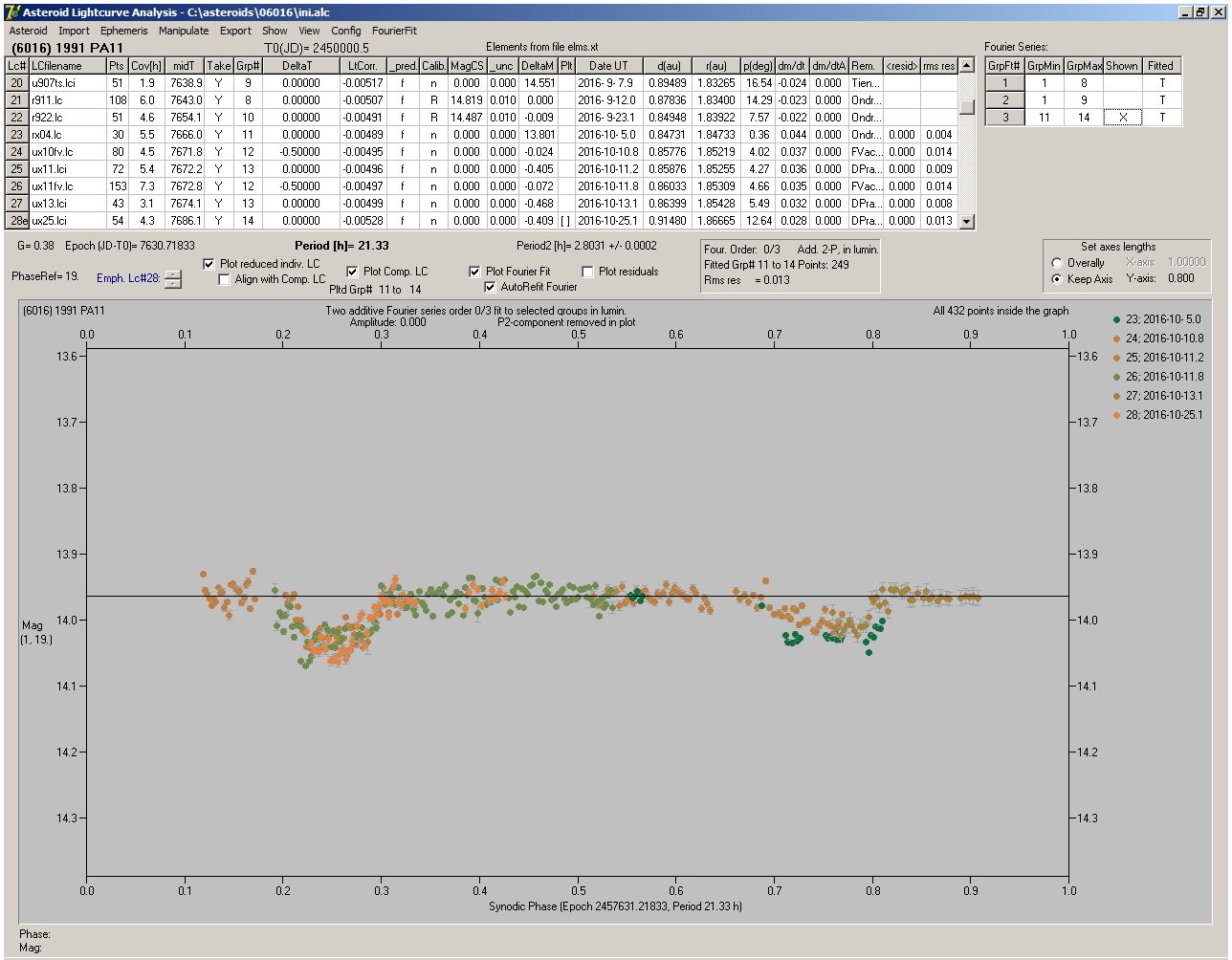Toggle AutoRefit Fourier checkbox
The height and width of the screenshot is (960, 1232).
[x=490, y=287]
